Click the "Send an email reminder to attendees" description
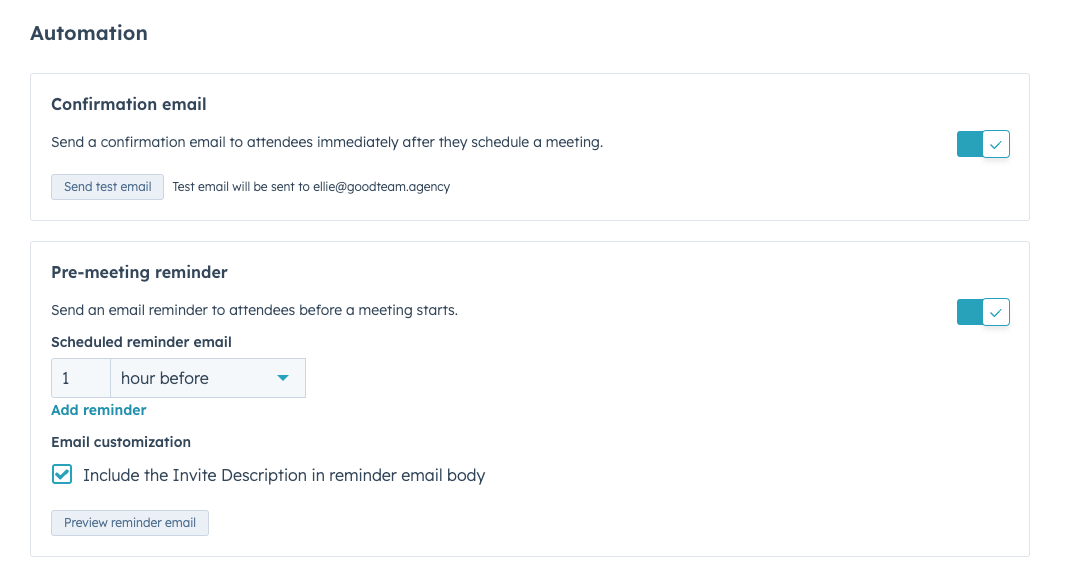Viewport: 1078px width, 579px height. coord(254,310)
